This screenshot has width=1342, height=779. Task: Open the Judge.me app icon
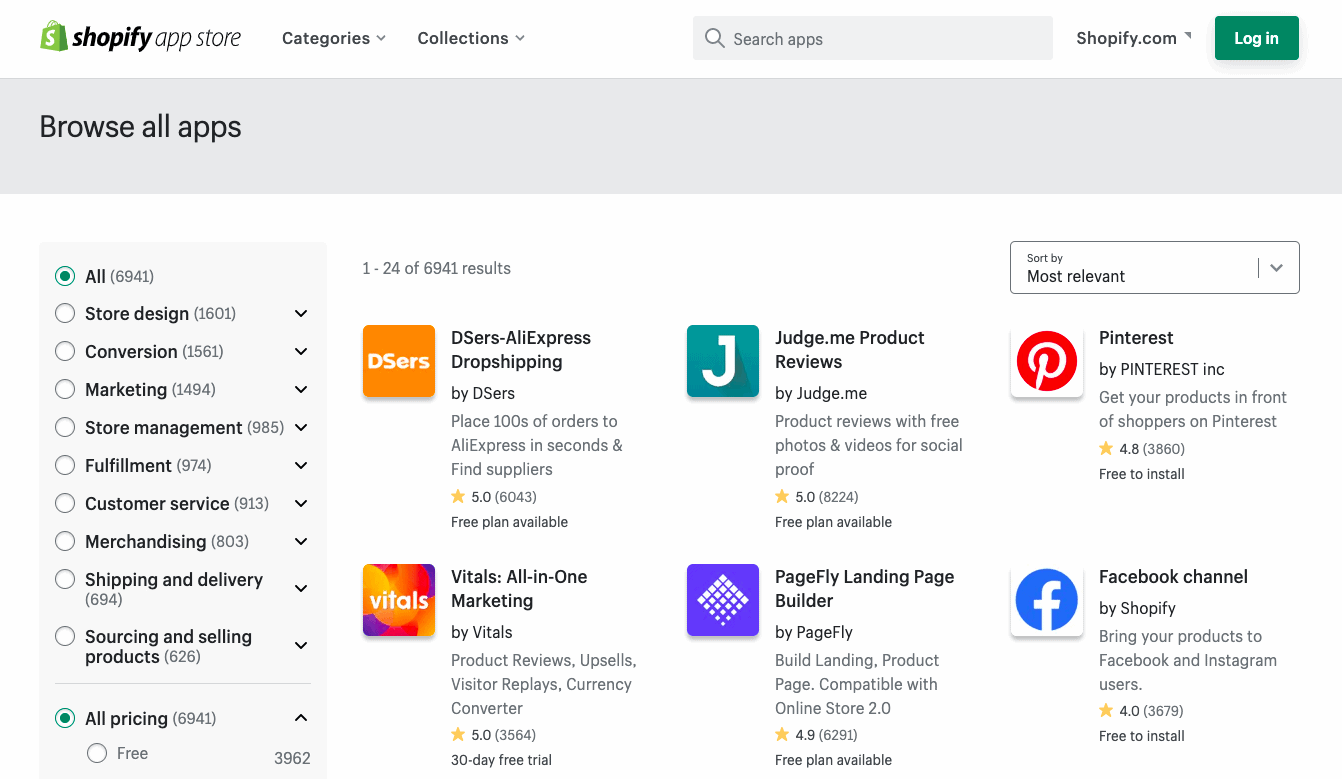(722, 361)
